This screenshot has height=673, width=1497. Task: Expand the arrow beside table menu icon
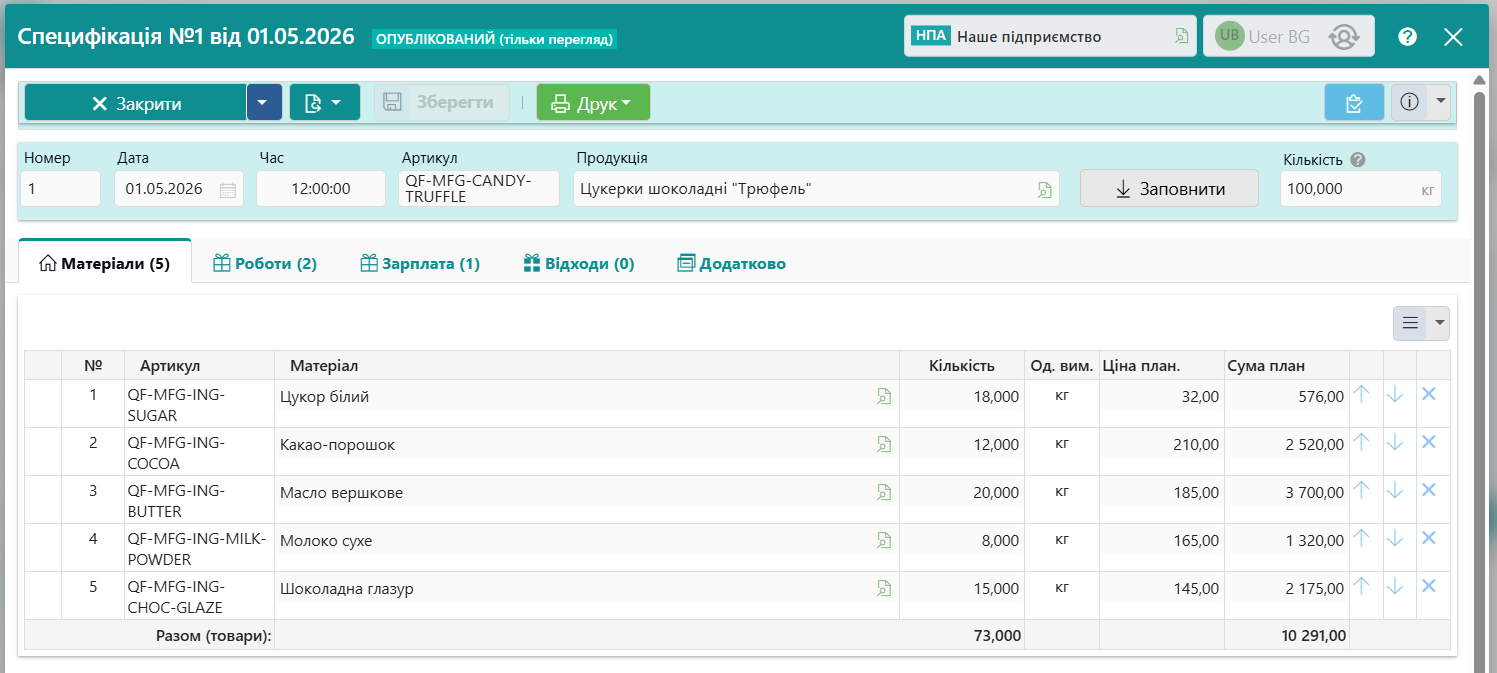[1440, 323]
